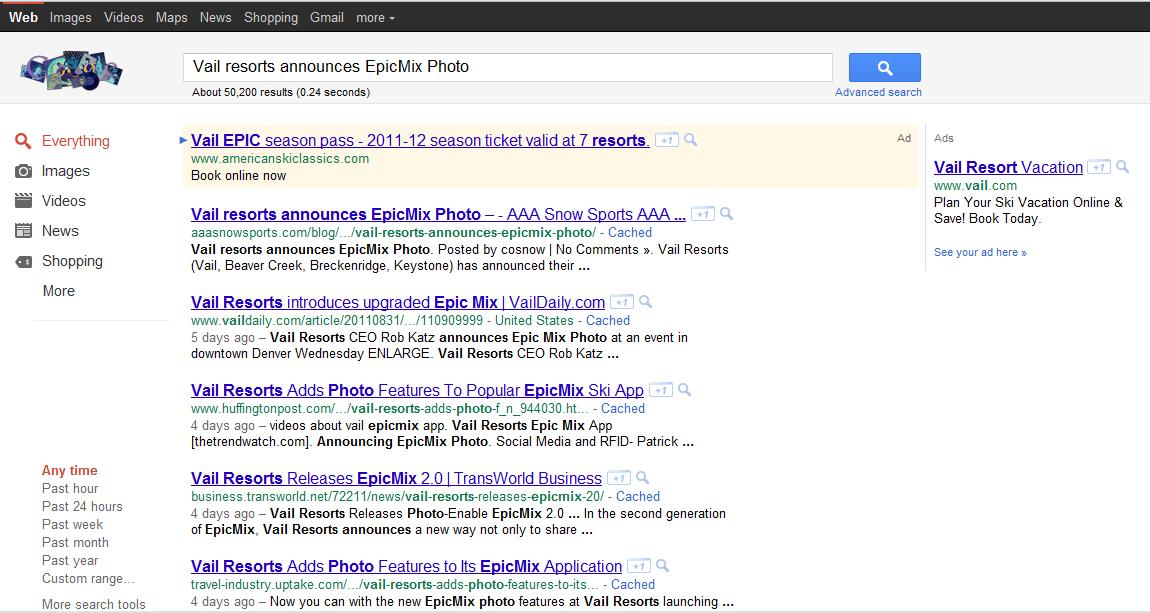Screen dimensions: 1150x613
Task: Open 'Vail EPIC season pass' ad link
Action: pyautogui.click(x=420, y=140)
